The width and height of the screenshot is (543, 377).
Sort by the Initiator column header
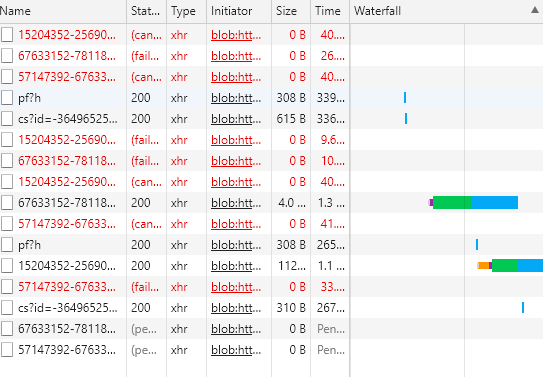click(x=239, y=11)
